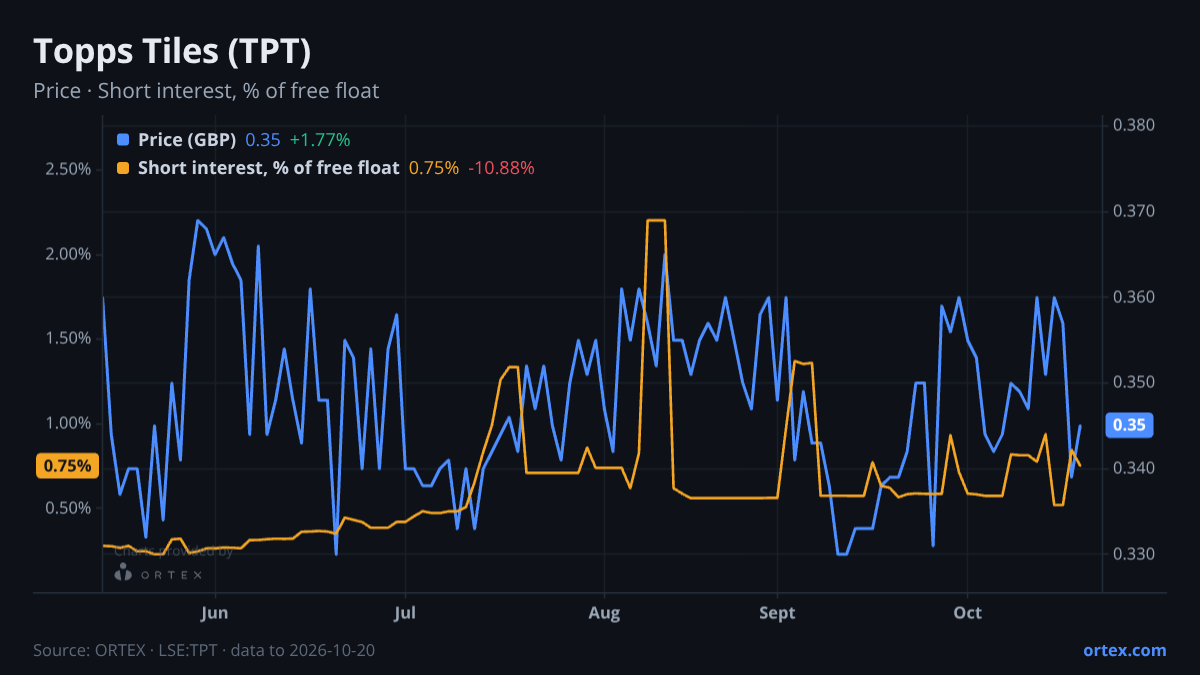Click the blue Price (GBP) legend swatch
Viewport: 1200px width, 675px height.
point(123,140)
